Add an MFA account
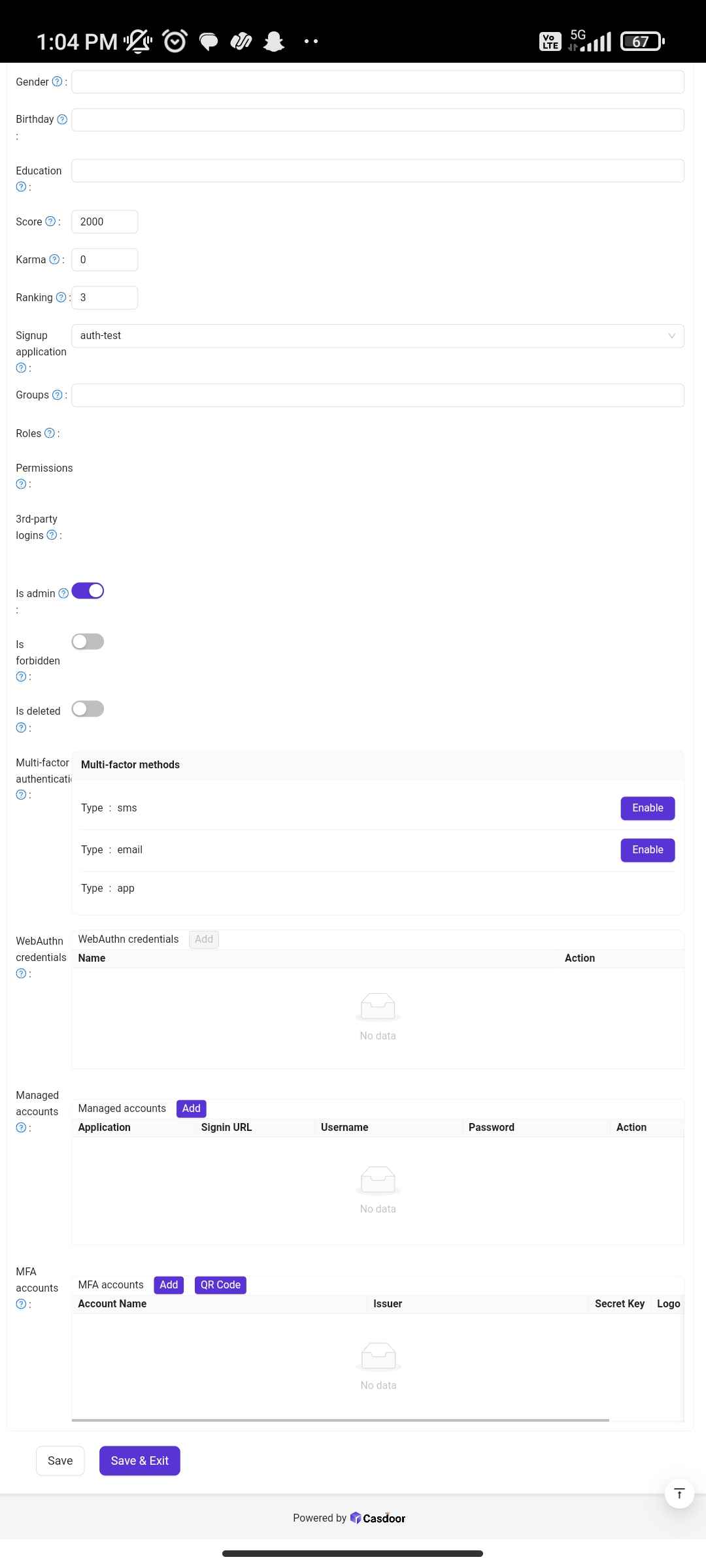The height and width of the screenshot is (1568, 706). pos(169,1285)
